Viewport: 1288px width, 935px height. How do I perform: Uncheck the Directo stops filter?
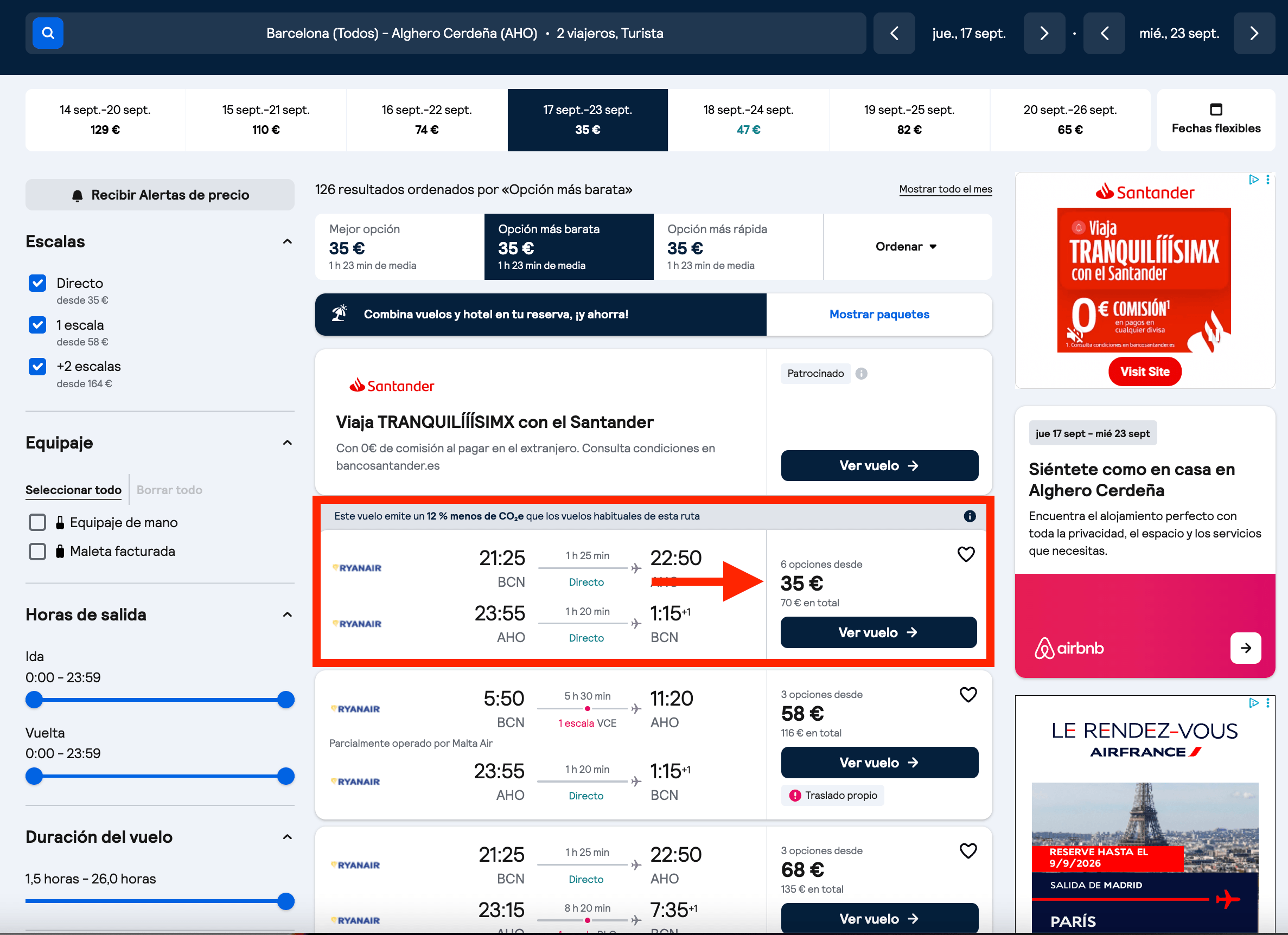click(37, 283)
